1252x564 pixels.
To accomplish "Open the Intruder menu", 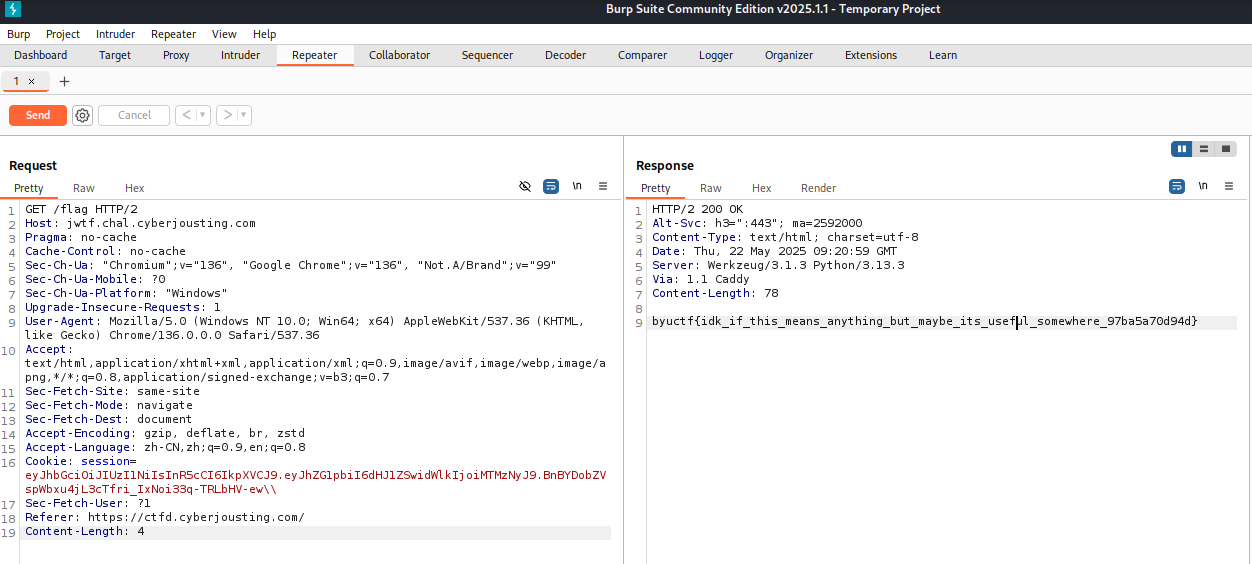I will (116, 34).
